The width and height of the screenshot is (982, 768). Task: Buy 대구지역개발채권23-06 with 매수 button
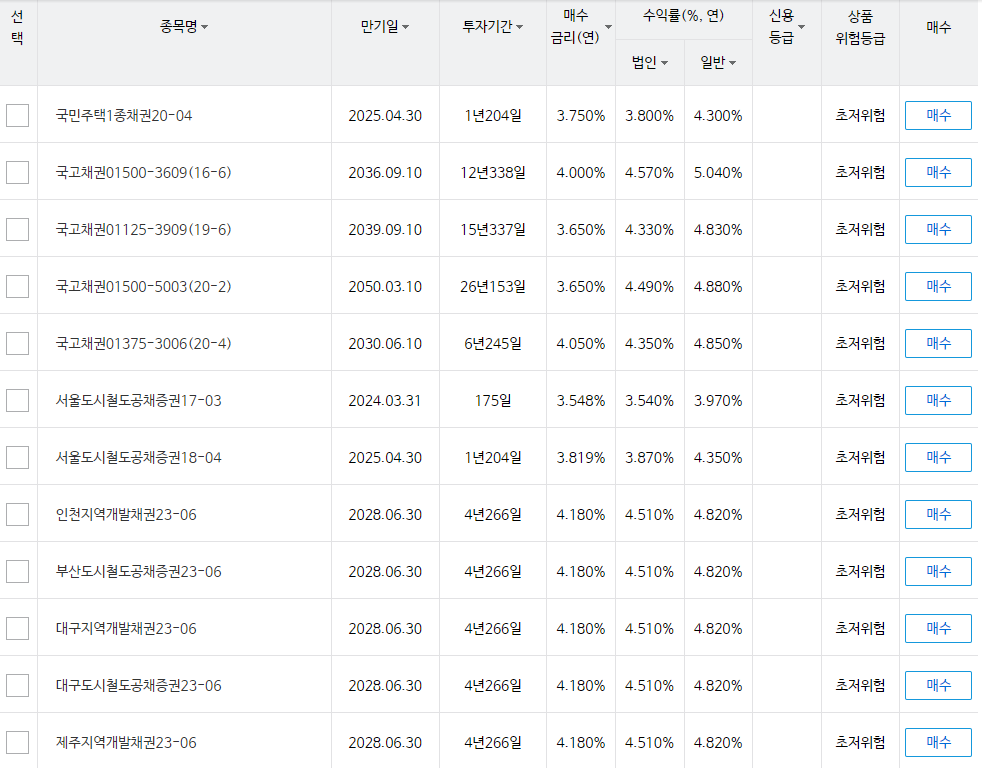pos(938,628)
